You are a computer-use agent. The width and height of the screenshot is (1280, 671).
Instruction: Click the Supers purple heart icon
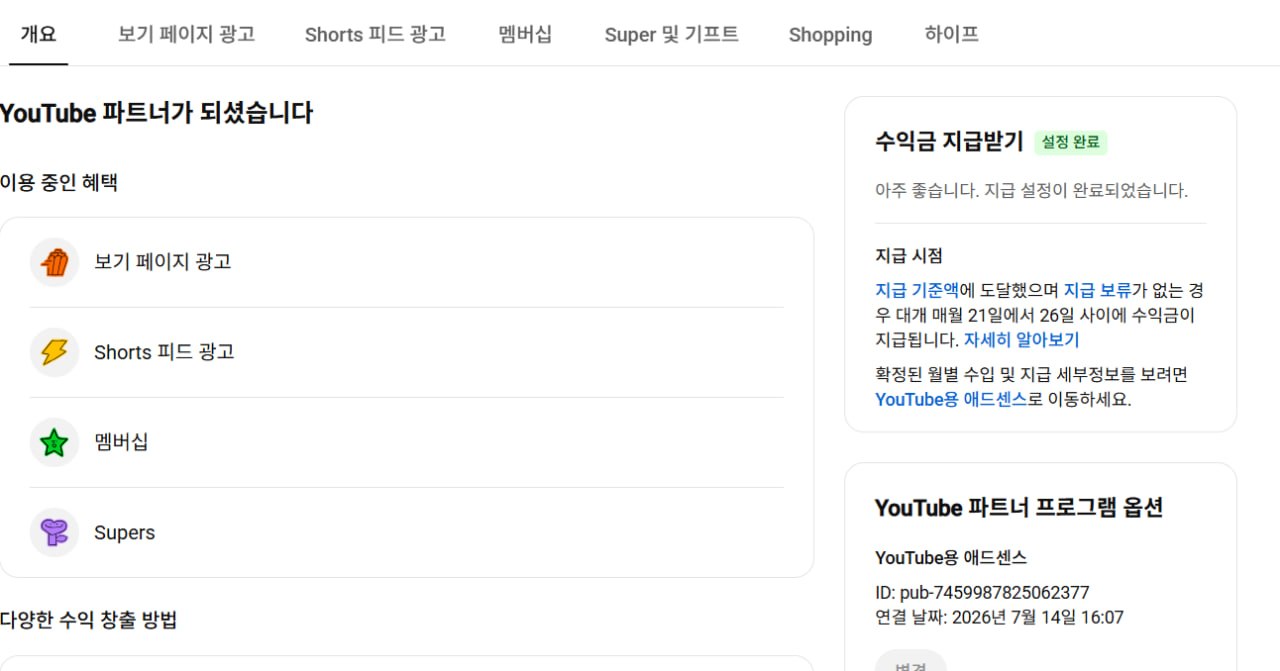pos(54,532)
